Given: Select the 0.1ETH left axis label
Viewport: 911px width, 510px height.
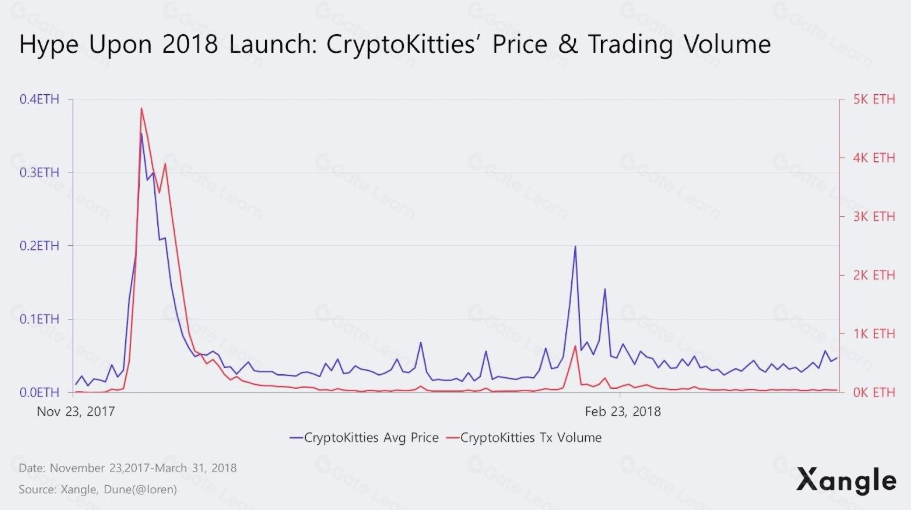Looking at the screenshot, I should click(39, 319).
